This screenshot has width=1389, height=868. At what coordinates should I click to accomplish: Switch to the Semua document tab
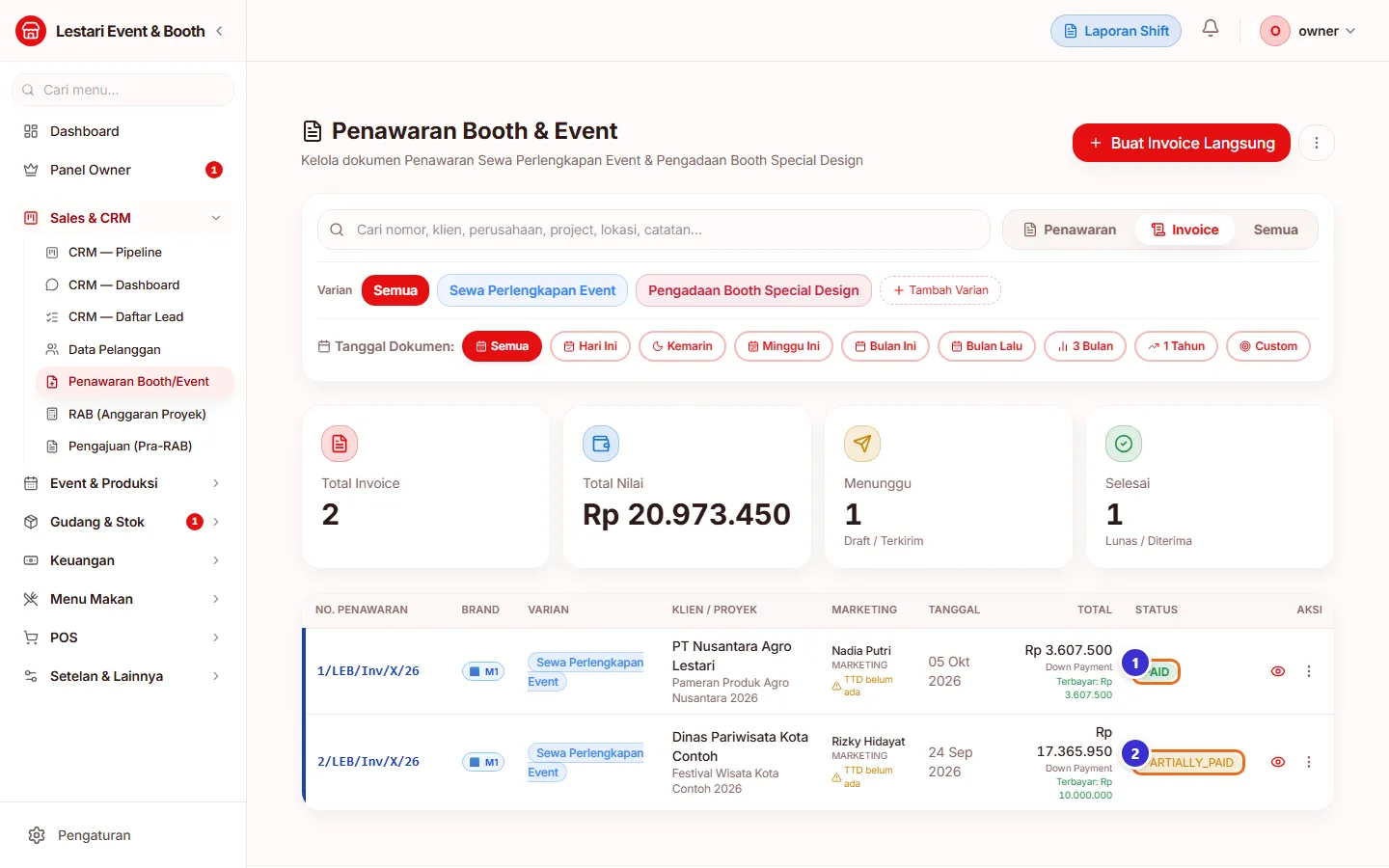point(1275,230)
